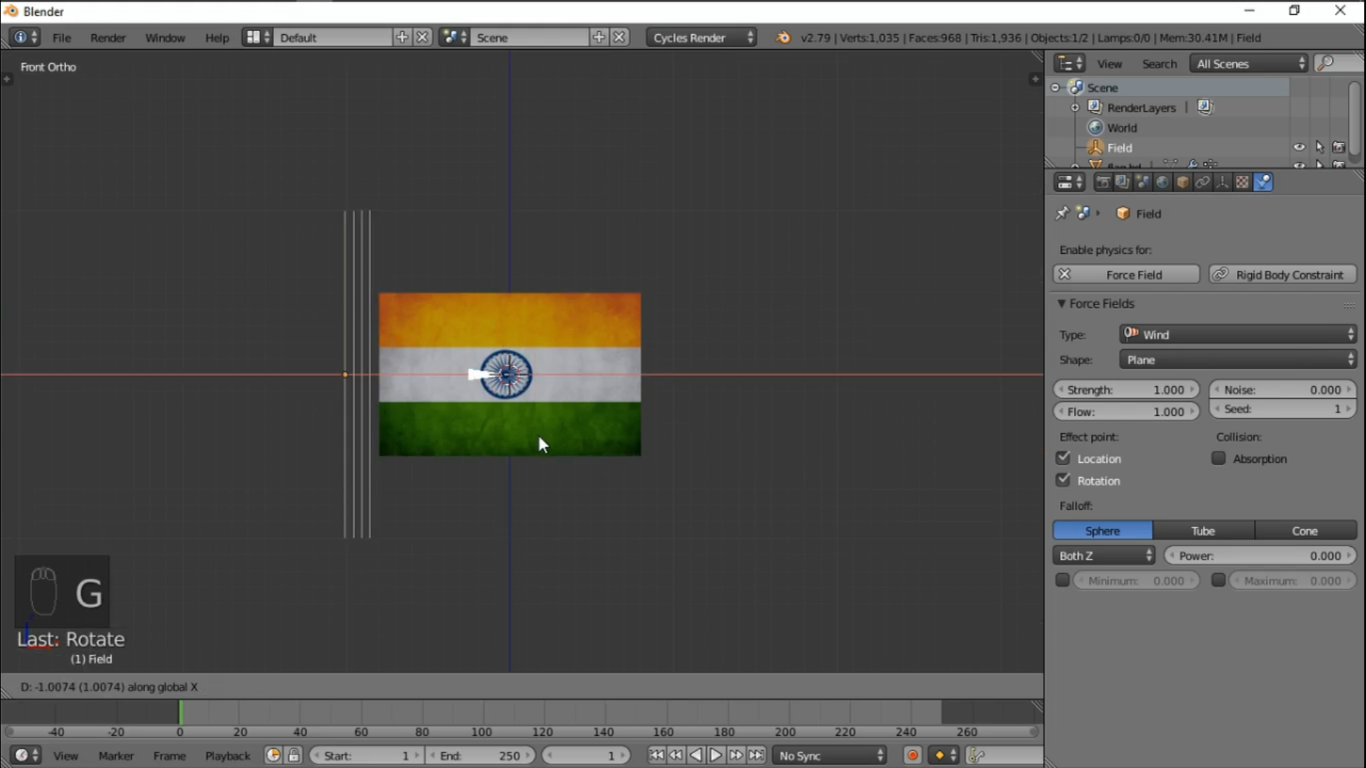1366x768 pixels.
Task: Add a new scene with plus button
Action: point(599,37)
